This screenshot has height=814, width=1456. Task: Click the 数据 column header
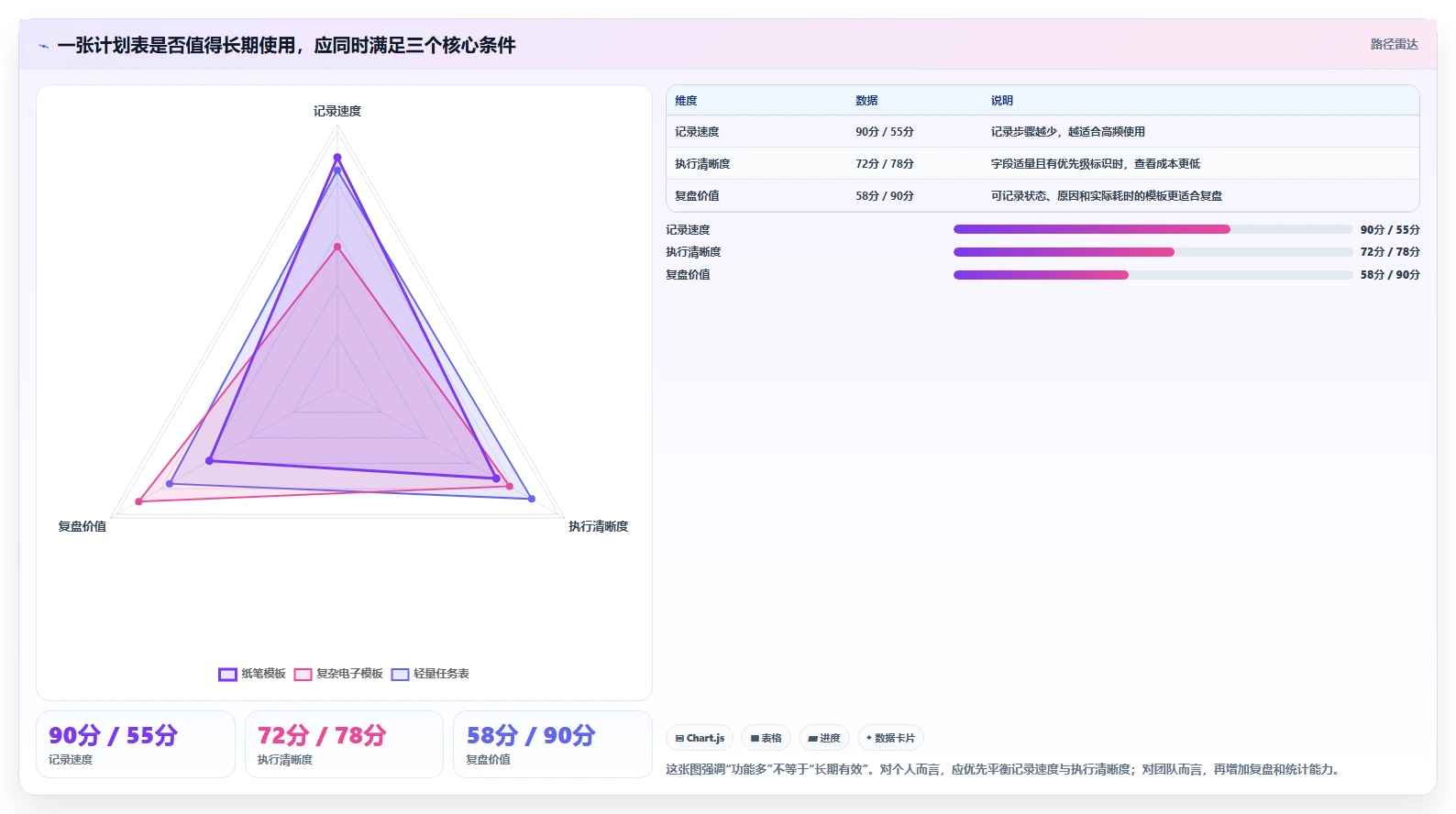point(866,101)
